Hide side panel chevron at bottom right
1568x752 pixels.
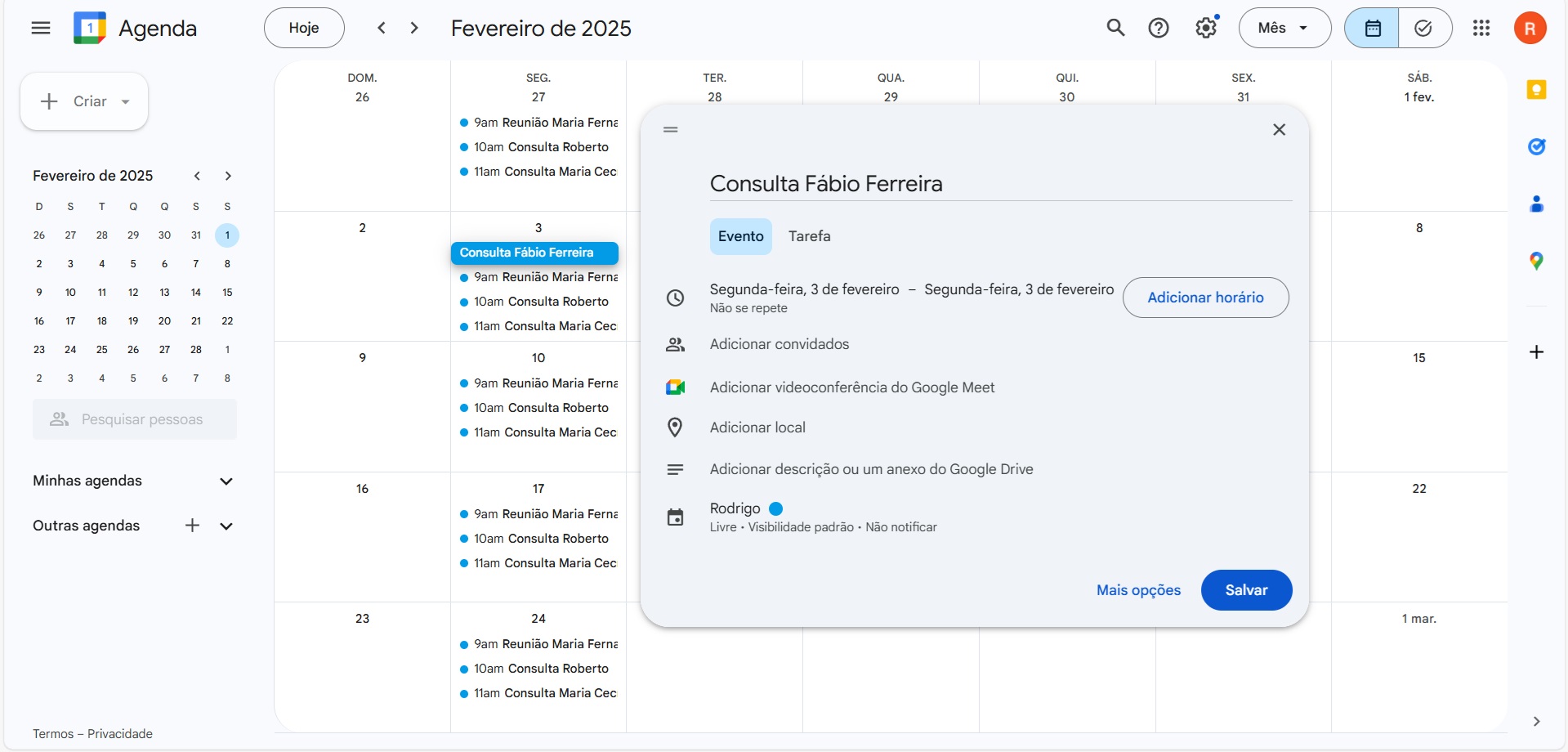coord(1536,721)
